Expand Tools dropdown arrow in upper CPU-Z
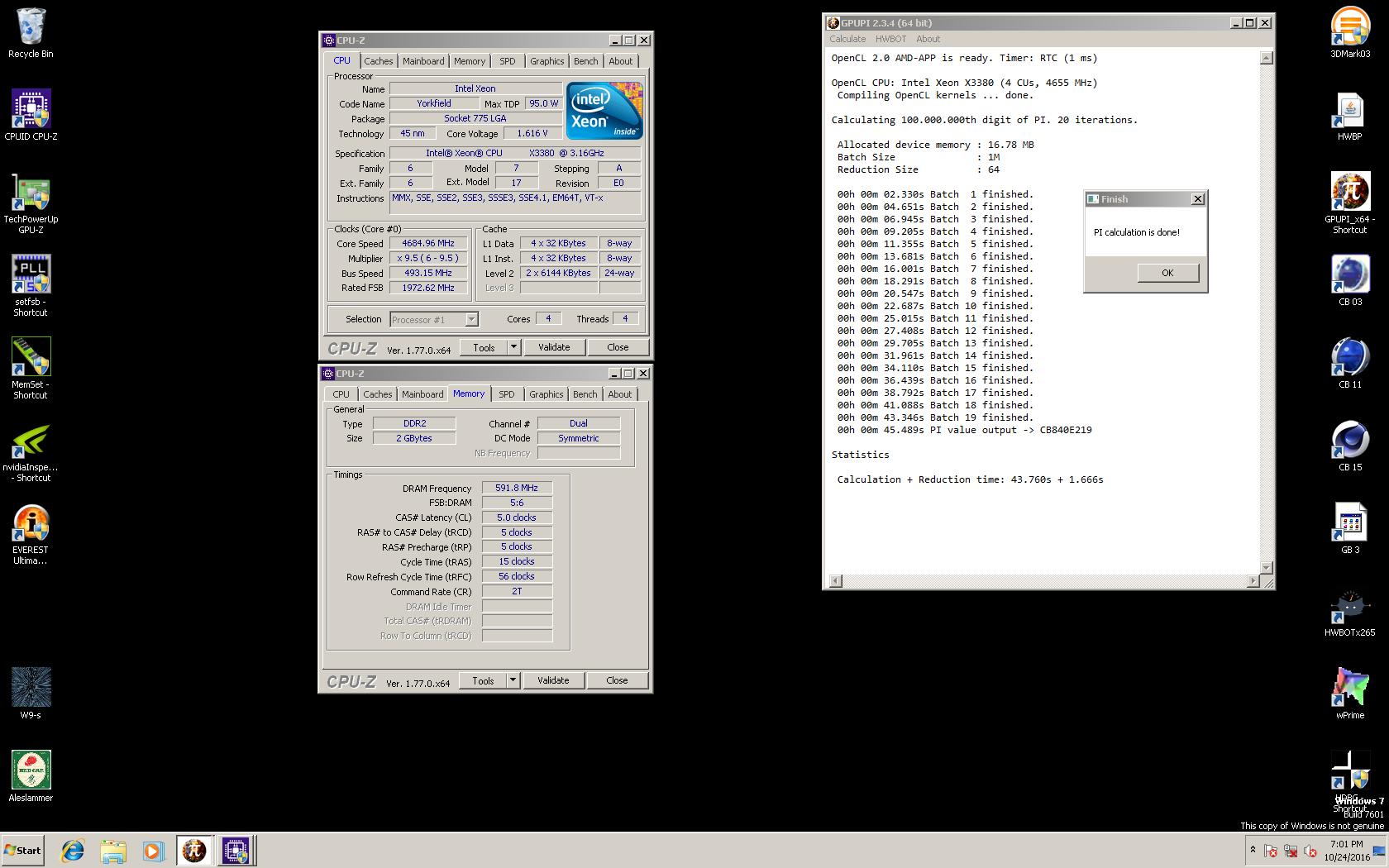Screen dimensions: 1389x868 (x=513, y=347)
